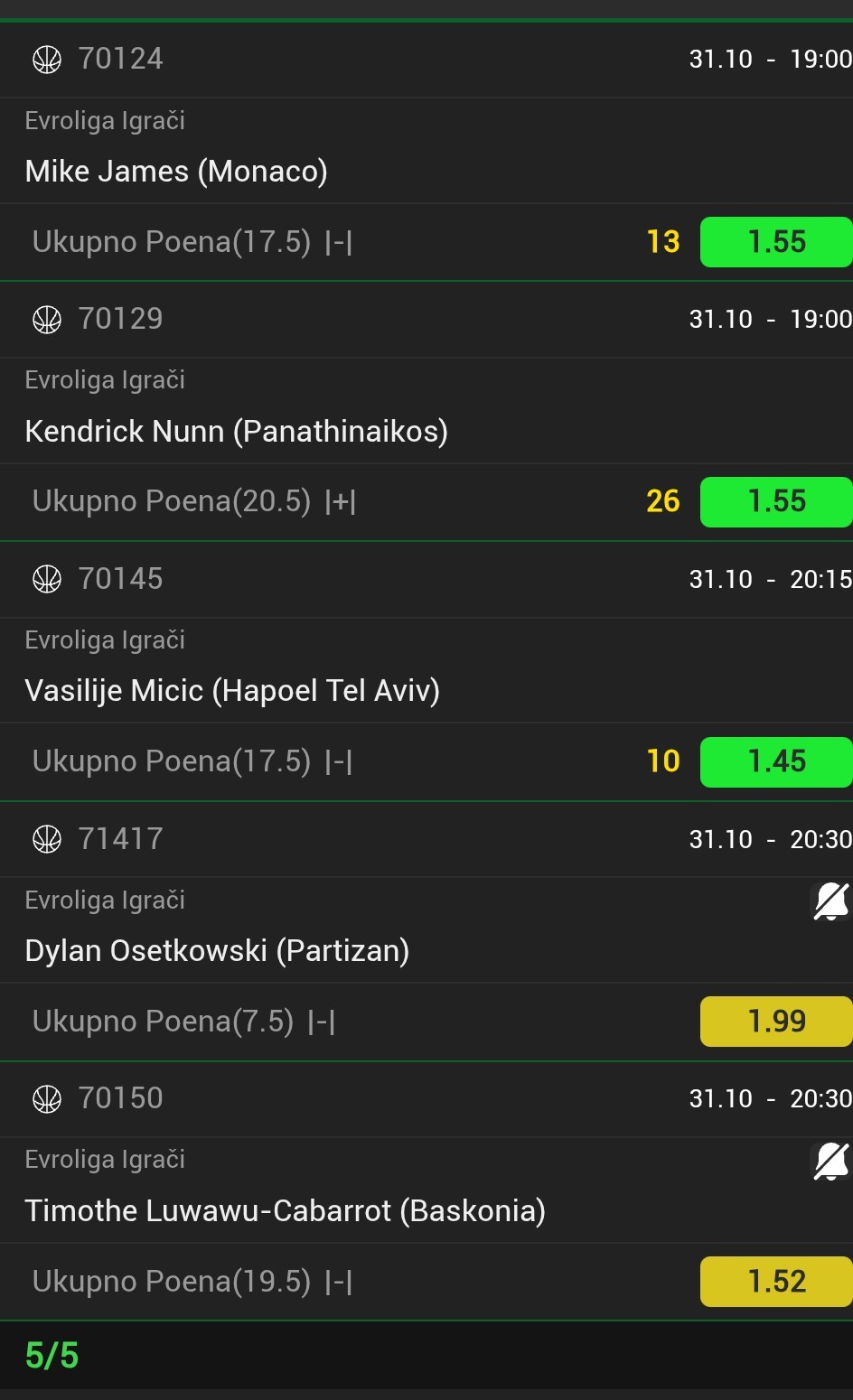Click the score 26 for Kendrick Nunn
The image size is (853, 1400).
(662, 501)
